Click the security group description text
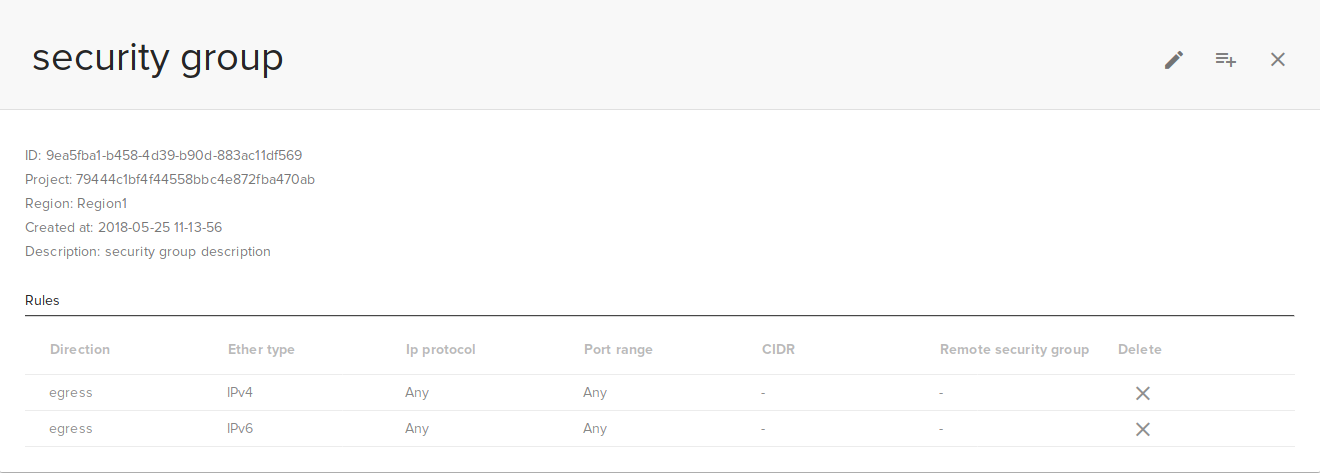 pos(148,251)
